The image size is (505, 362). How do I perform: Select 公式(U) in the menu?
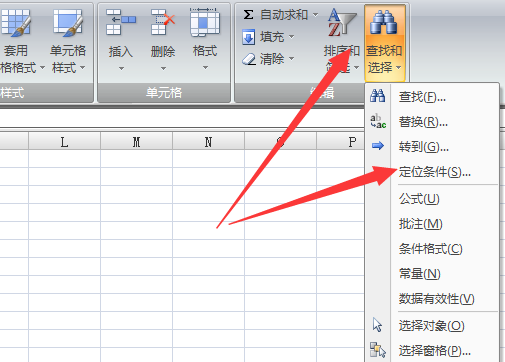432,199
